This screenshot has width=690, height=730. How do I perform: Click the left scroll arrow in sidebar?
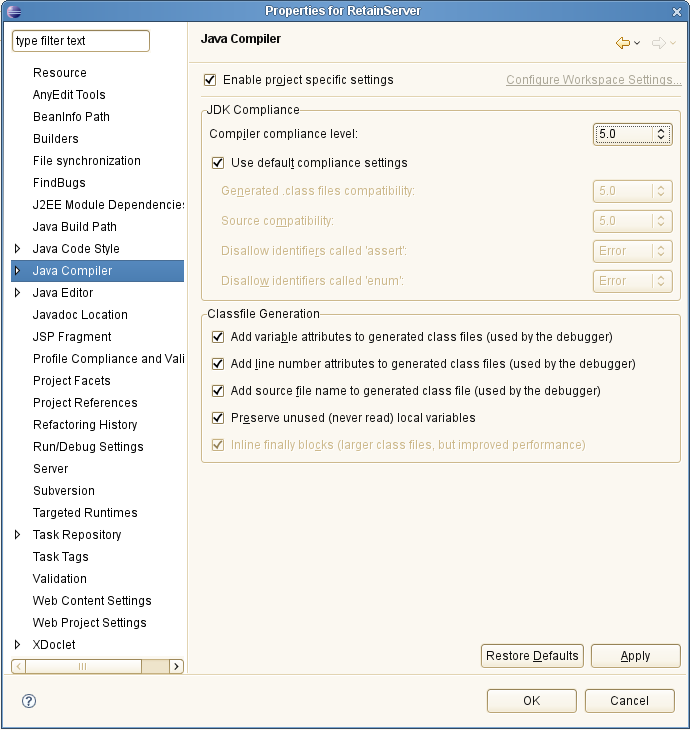tap(18, 666)
